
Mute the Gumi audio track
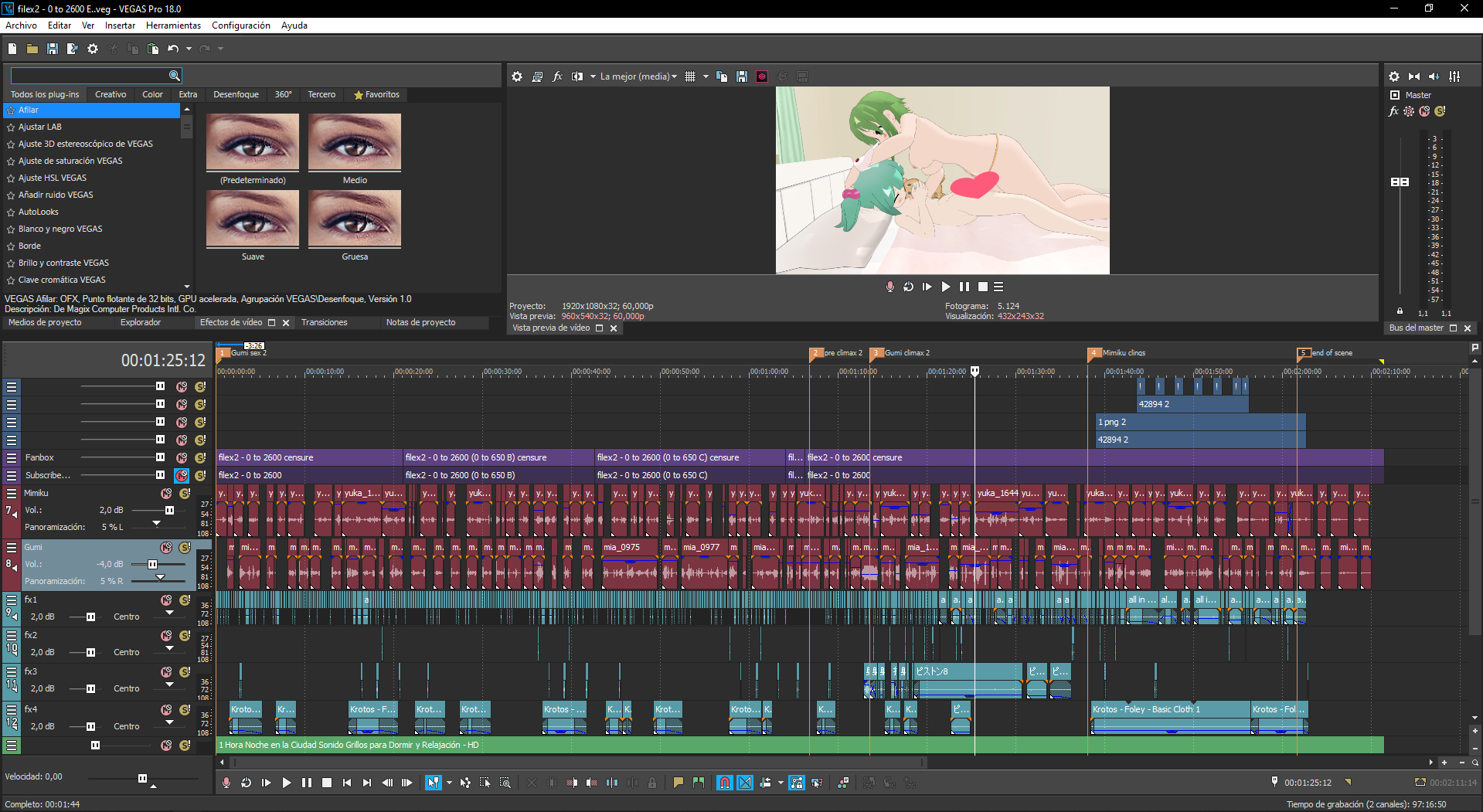tap(166, 548)
